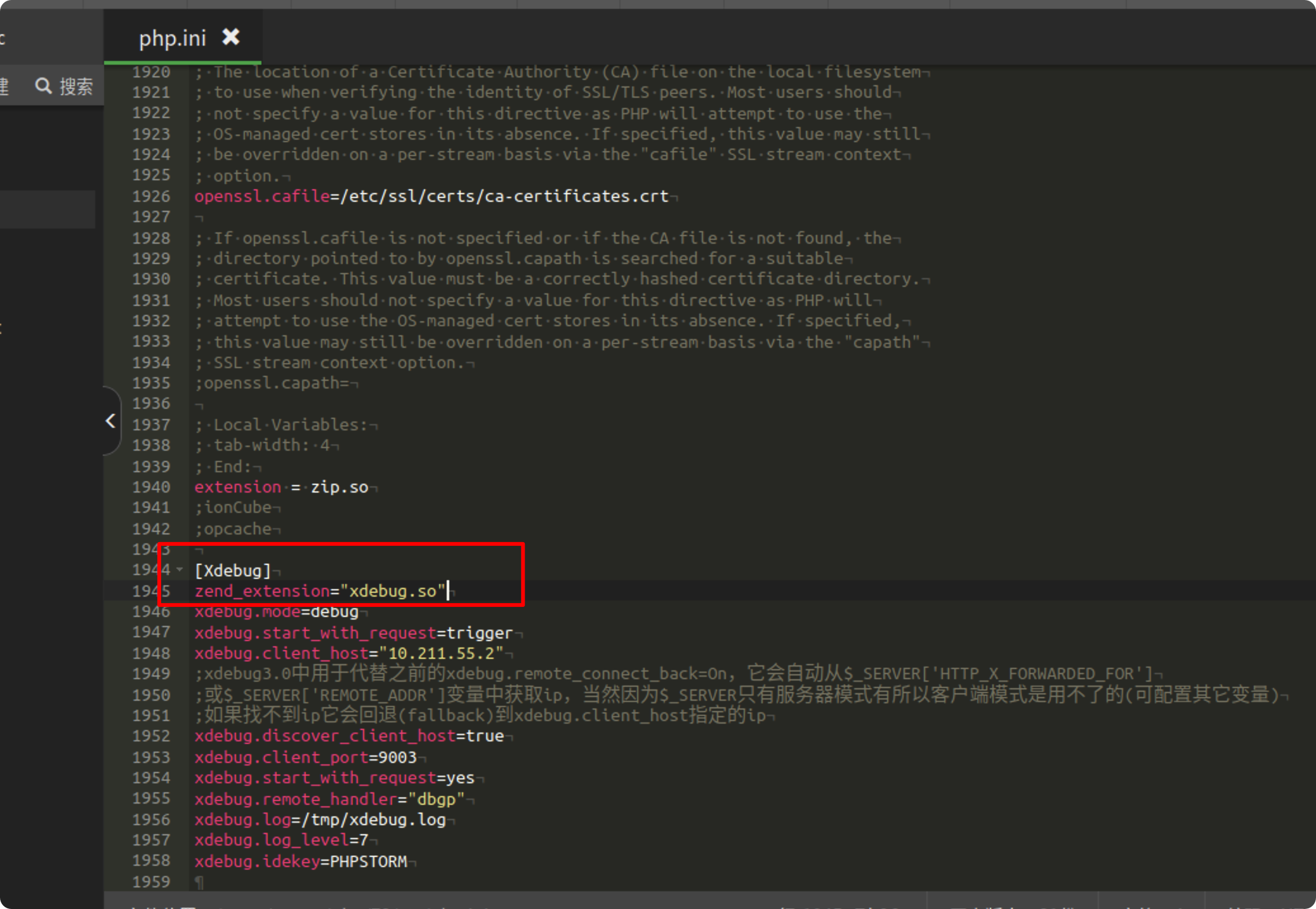
Task: Collapse the sidebar with the left chevron
Action: click(110, 420)
